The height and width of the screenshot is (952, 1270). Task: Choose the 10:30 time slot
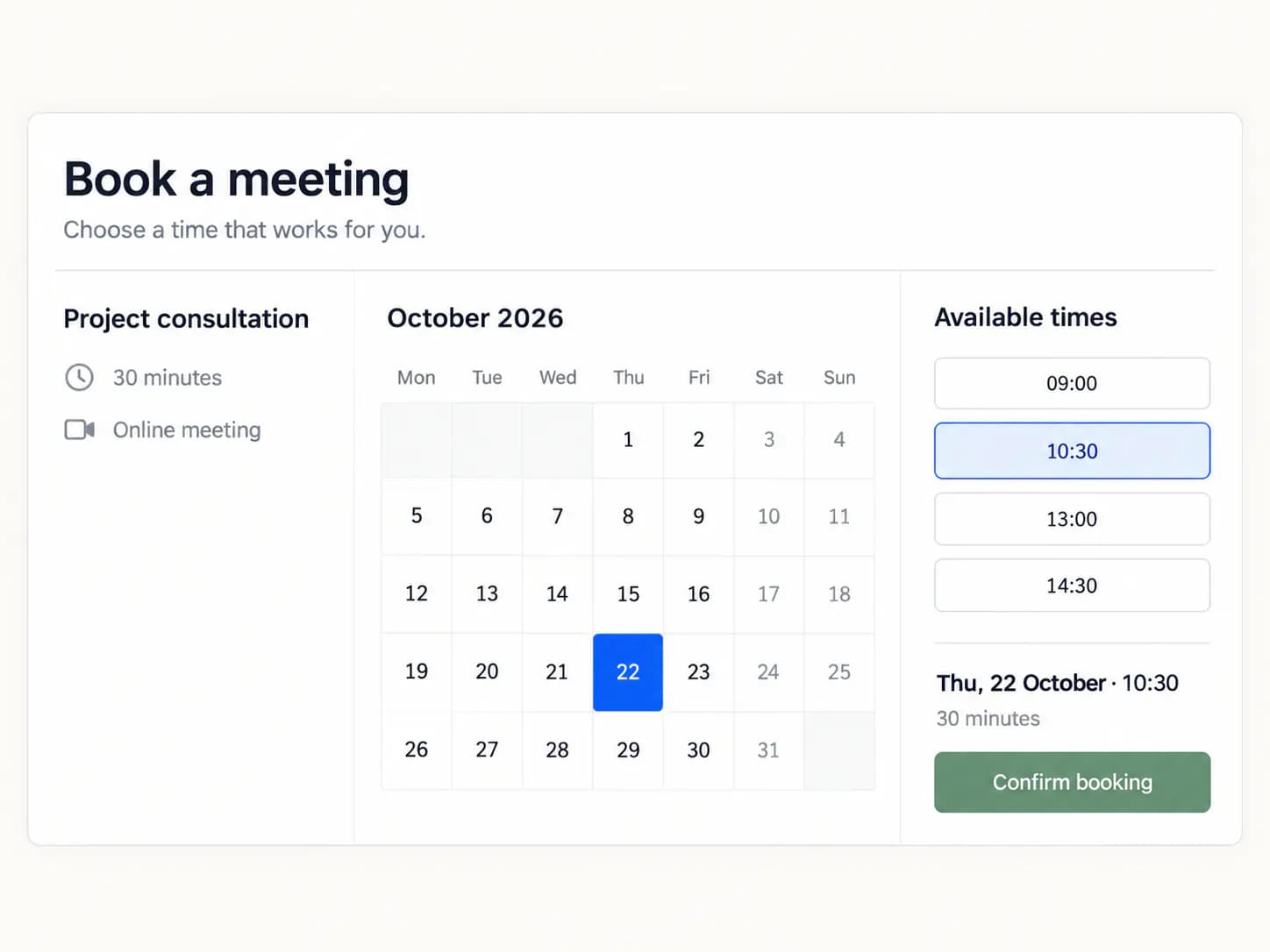pyautogui.click(x=1072, y=451)
